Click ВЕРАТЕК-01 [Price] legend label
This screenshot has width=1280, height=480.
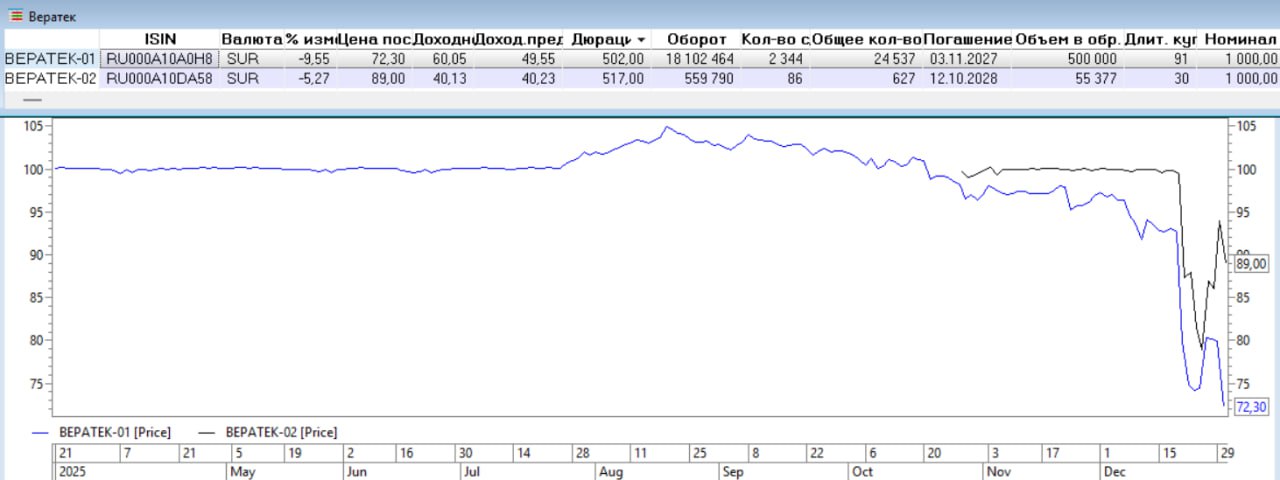(x=114, y=432)
